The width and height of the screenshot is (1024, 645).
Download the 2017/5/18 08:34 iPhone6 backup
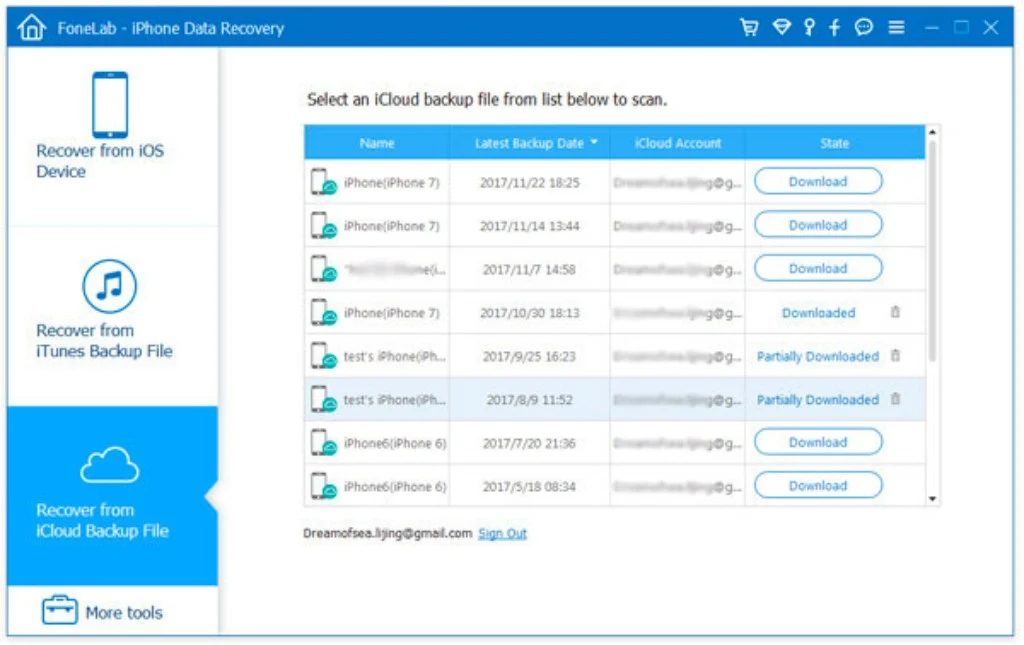pyautogui.click(x=818, y=486)
